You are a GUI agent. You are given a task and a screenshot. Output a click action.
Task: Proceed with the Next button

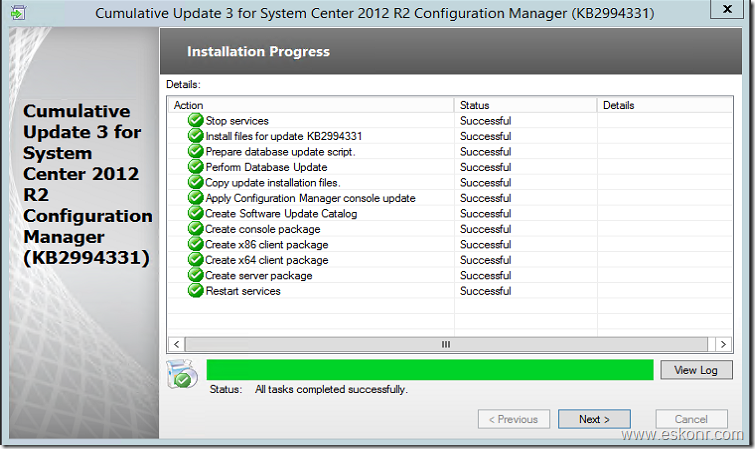594,419
